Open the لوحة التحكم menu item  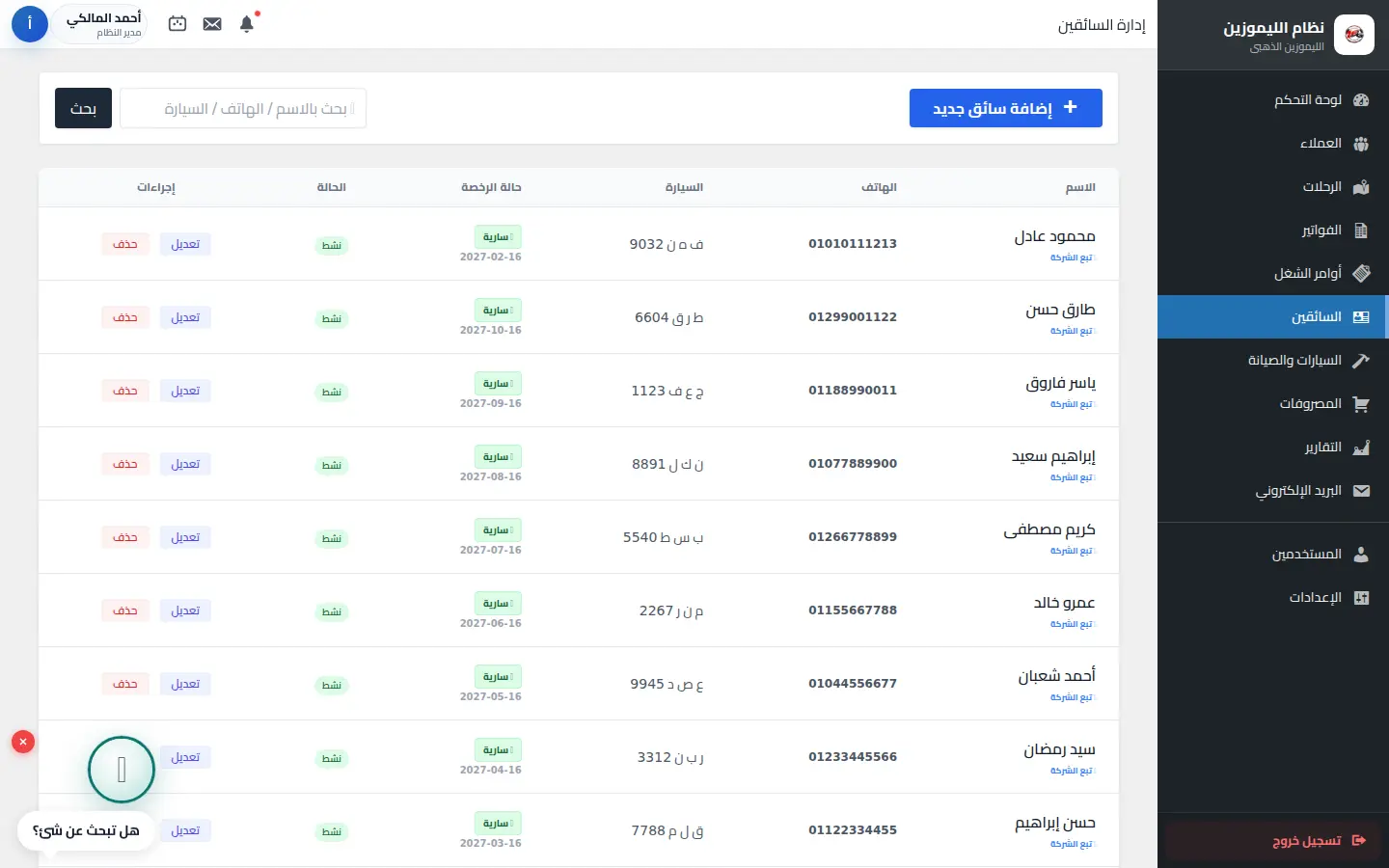(1273, 100)
